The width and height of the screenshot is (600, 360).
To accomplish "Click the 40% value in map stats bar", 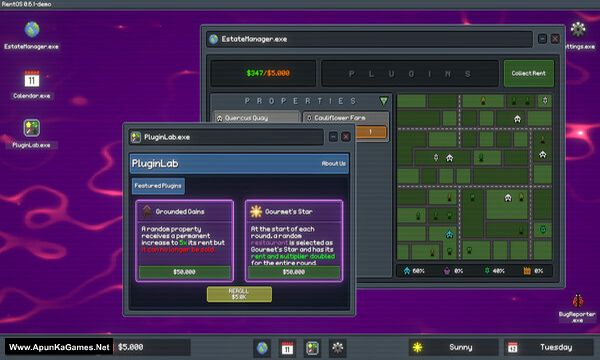I will point(498,271).
